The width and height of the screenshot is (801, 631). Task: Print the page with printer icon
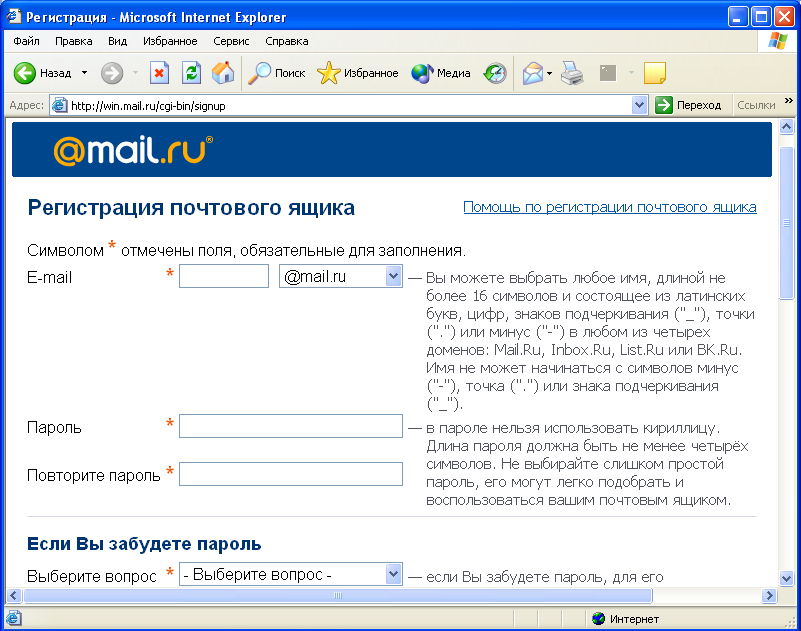pos(572,73)
